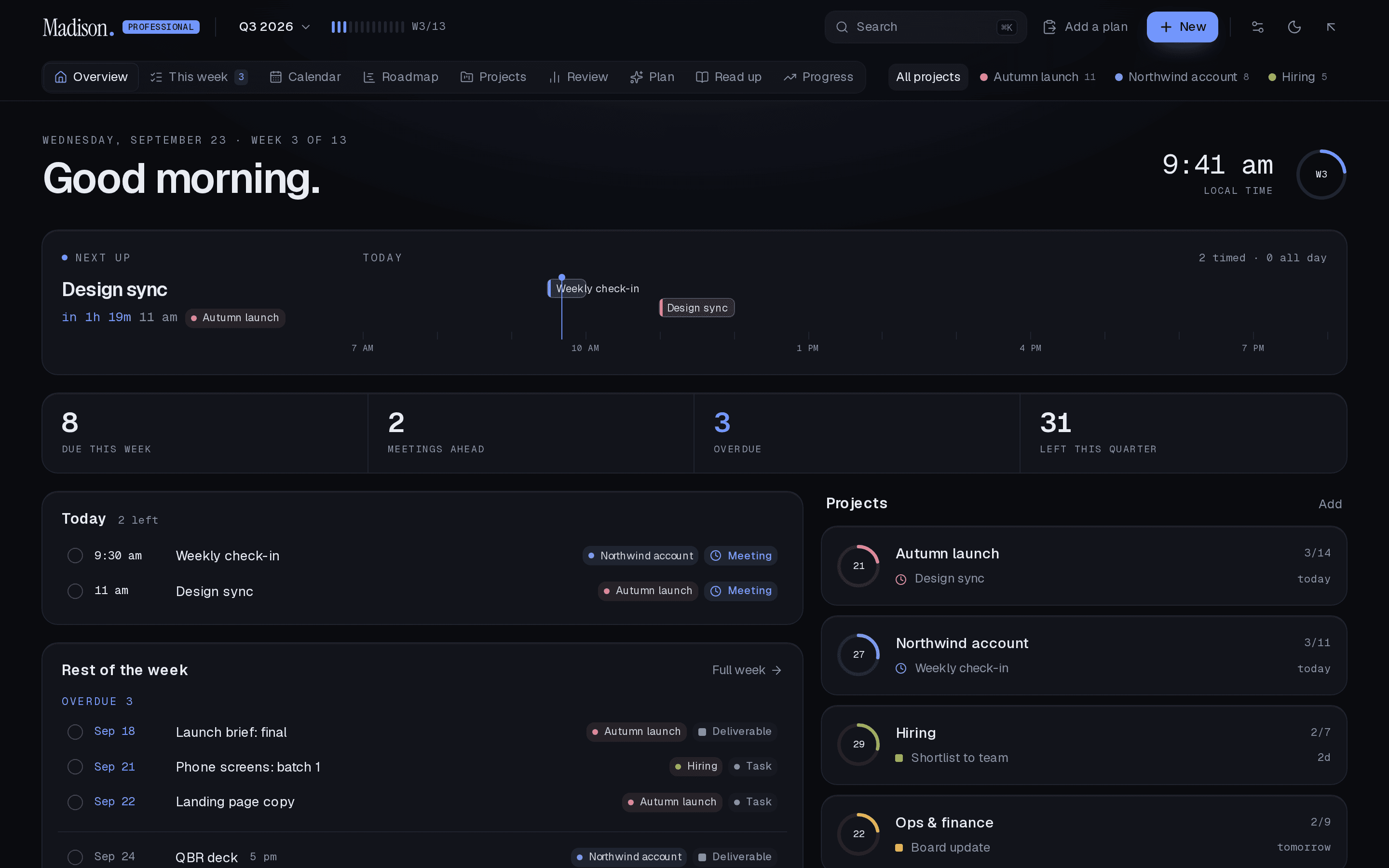This screenshot has width=1389, height=868.
Task: Click the Calendar tab icon
Action: click(x=275, y=77)
